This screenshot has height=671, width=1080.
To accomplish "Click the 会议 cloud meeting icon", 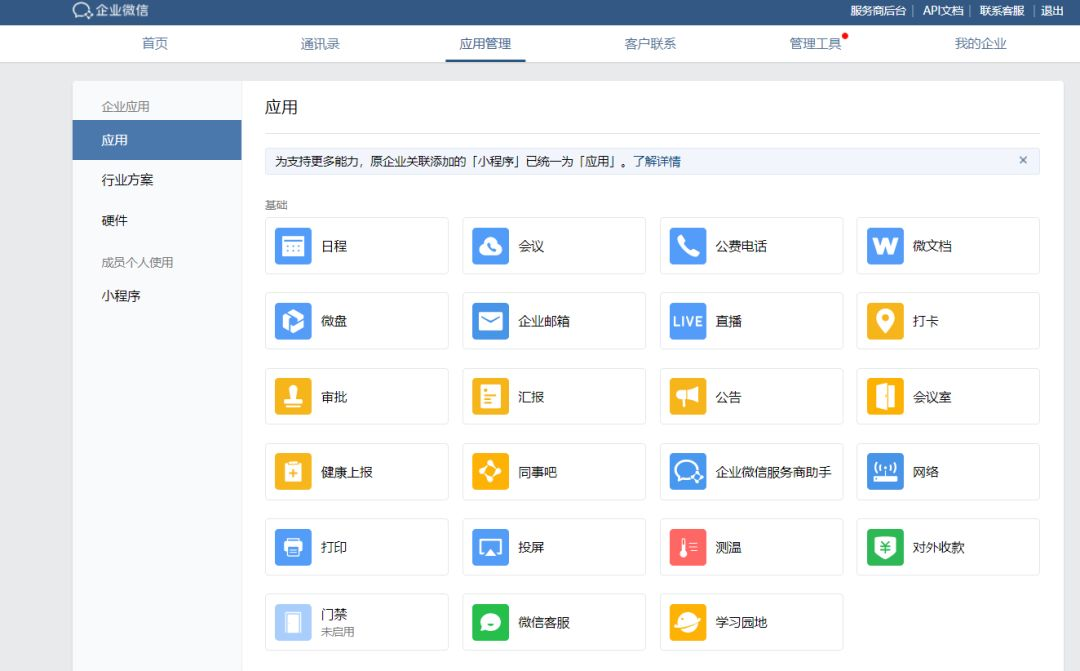I will (x=491, y=246).
